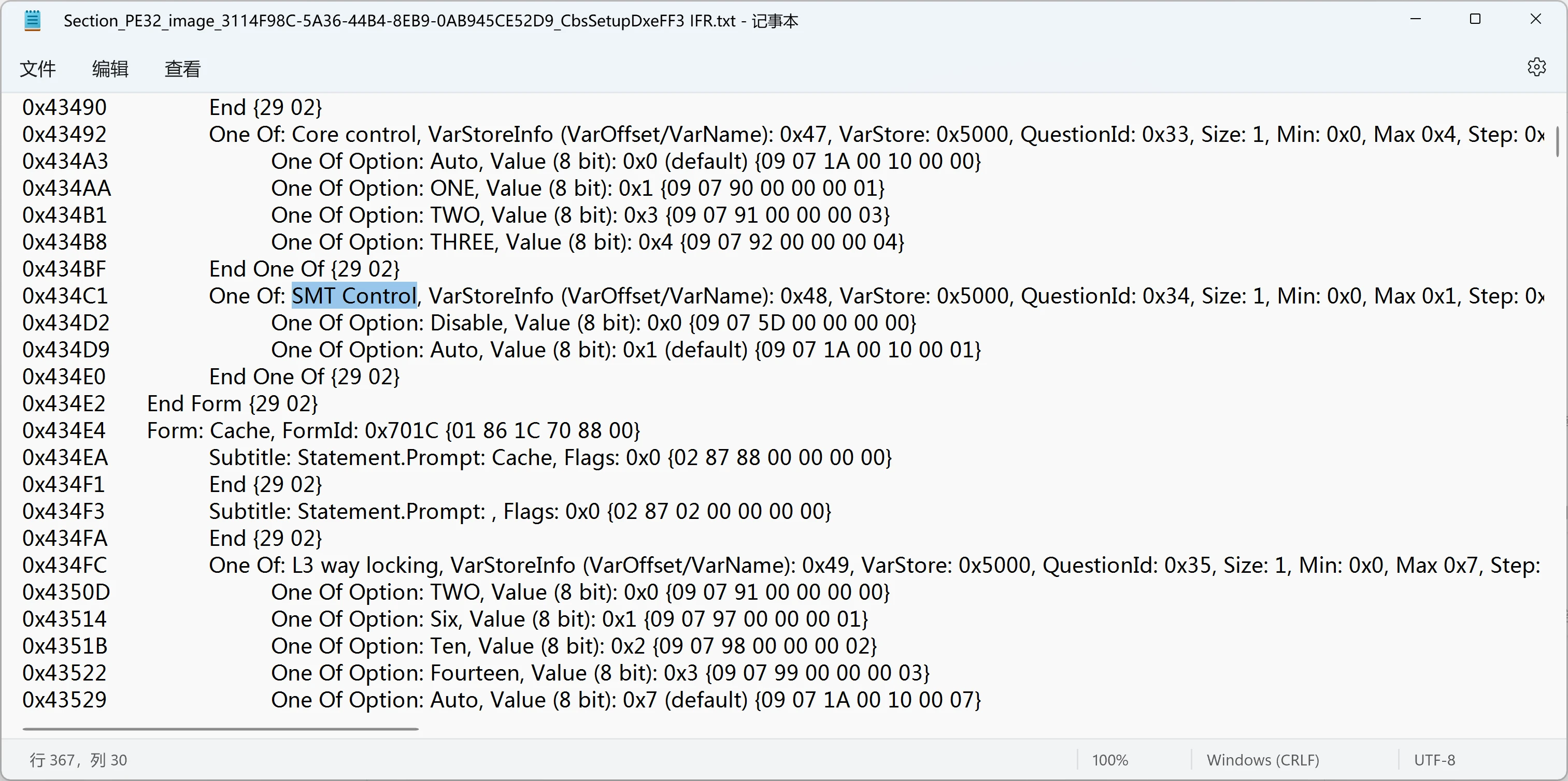Click the empty-prompt Subtitle line at 0x434F3
Image resolution: width=1568 pixels, height=781 pixels.
[x=520, y=511]
